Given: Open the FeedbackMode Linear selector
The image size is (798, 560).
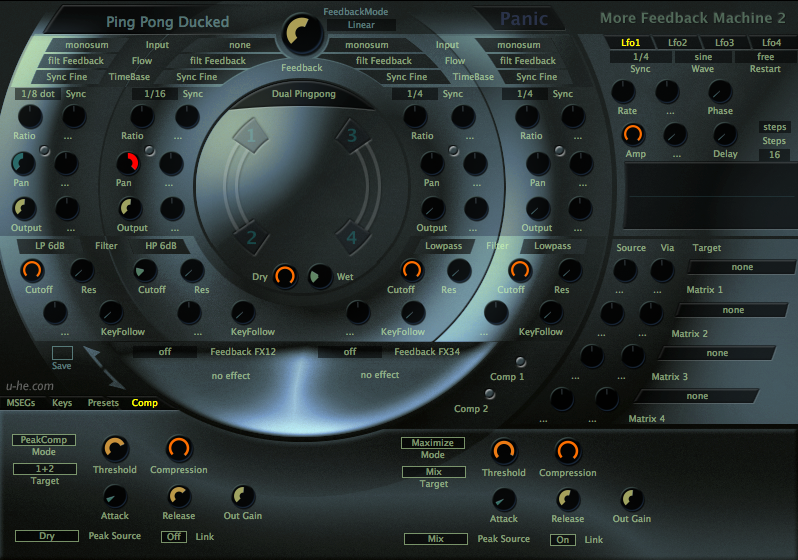Looking at the screenshot, I should pyautogui.click(x=361, y=24).
